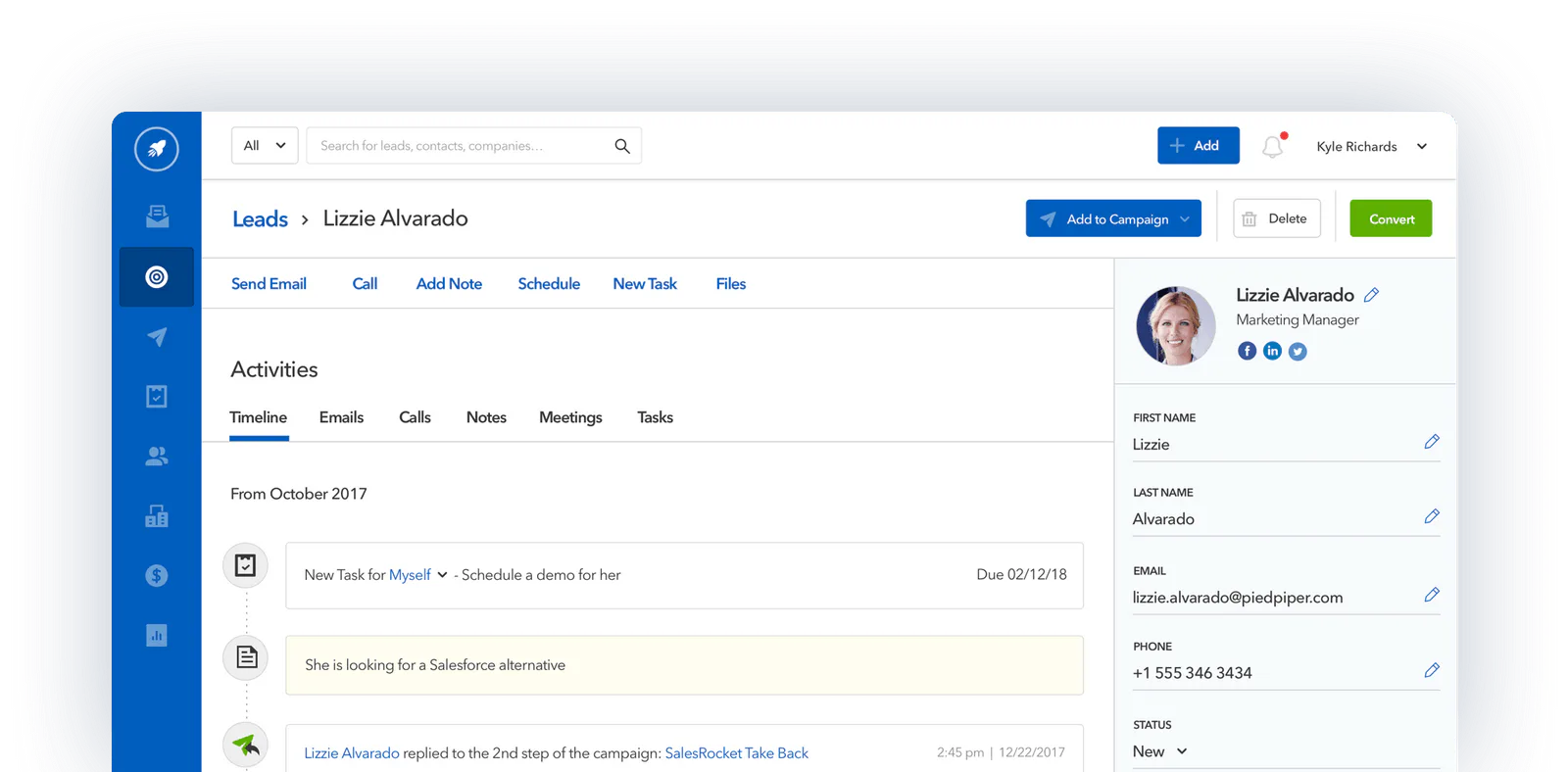Open the All filter dropdown
This screenshot has width=1568, height=772.
pos(265,146)
